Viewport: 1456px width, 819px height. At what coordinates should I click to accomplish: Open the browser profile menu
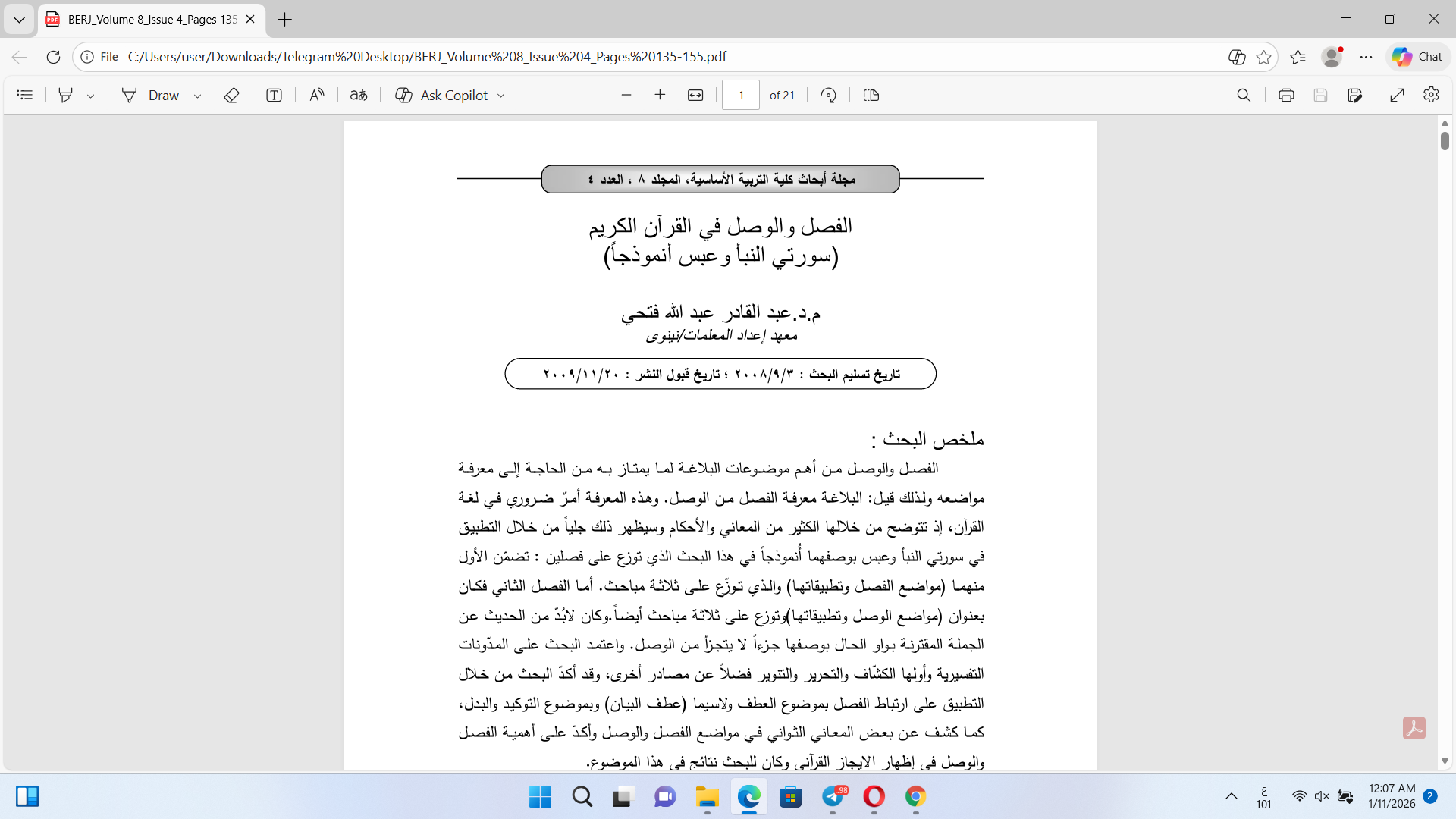[1332, 57]
